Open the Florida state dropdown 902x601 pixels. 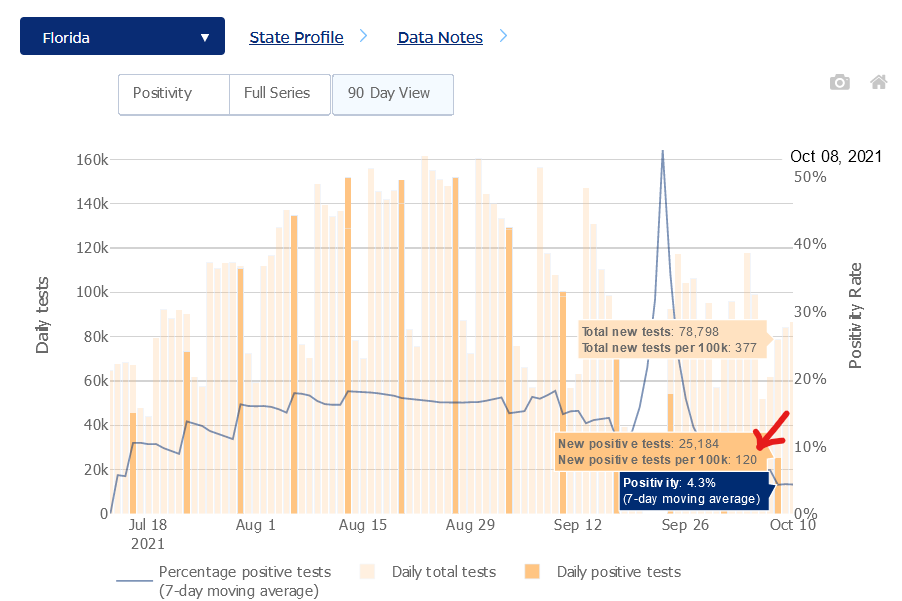pyautogui.click(x=122, y=37)
